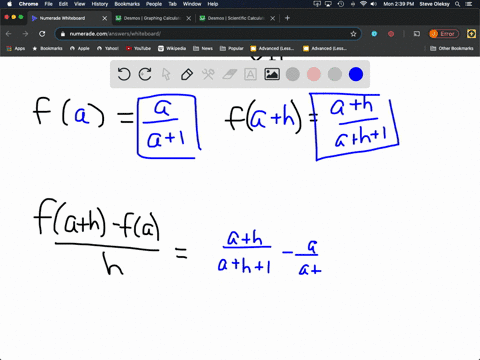Open the blue circle browser extension
480x360 pixels.
point(374,34)
